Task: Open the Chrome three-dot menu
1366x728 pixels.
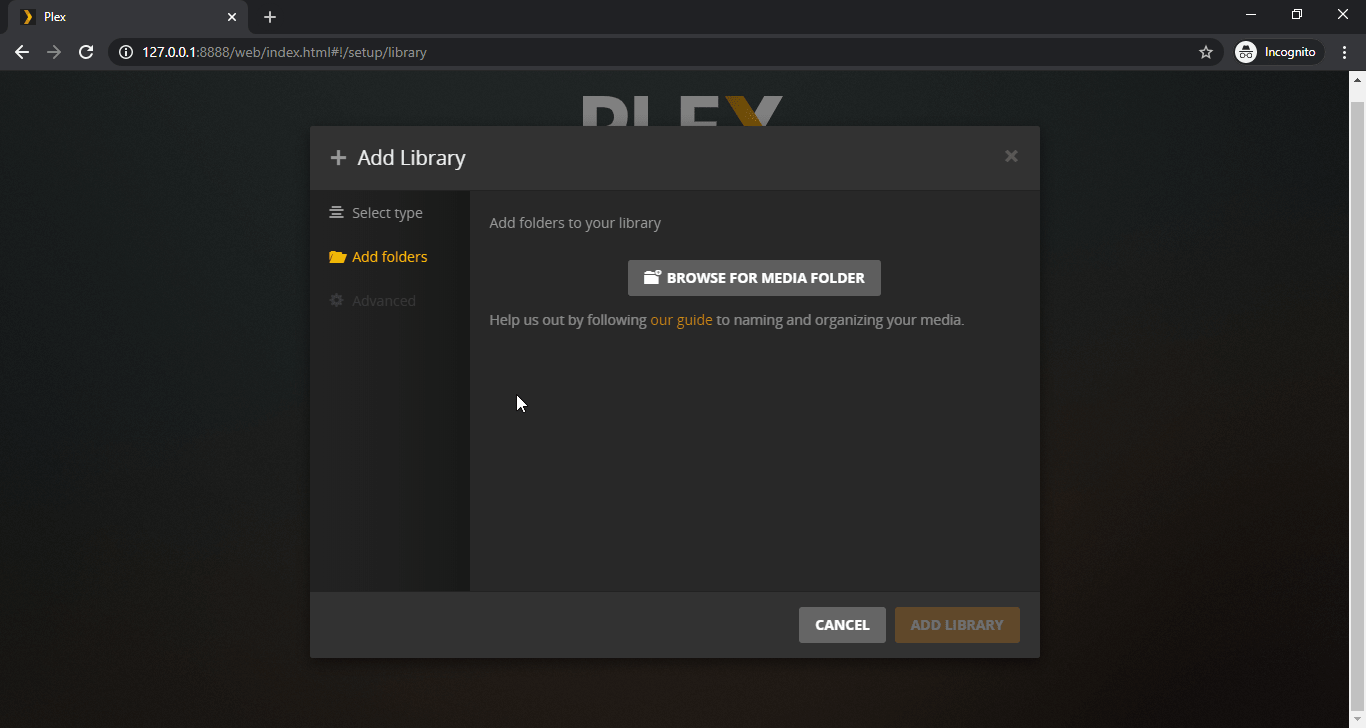Action: (1344, 52)
